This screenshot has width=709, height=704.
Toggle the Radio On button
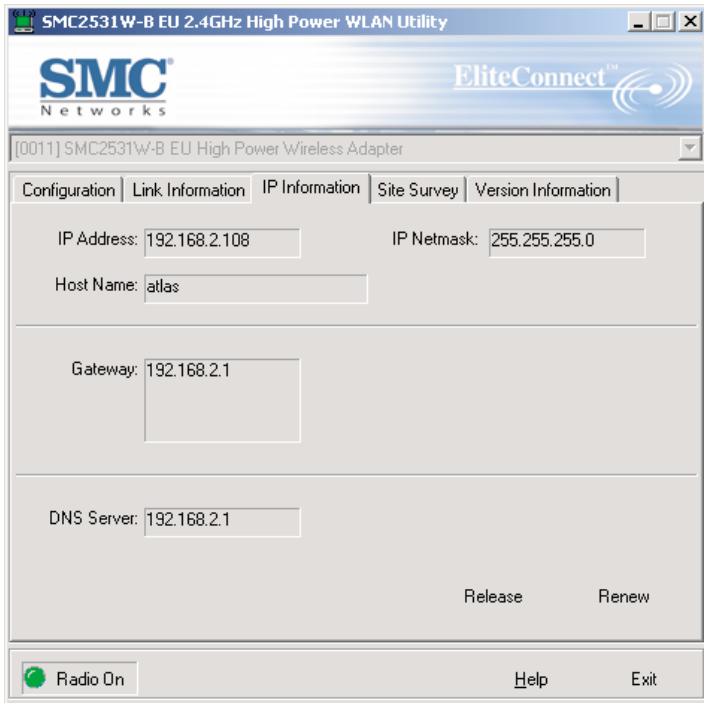(79, 678)
